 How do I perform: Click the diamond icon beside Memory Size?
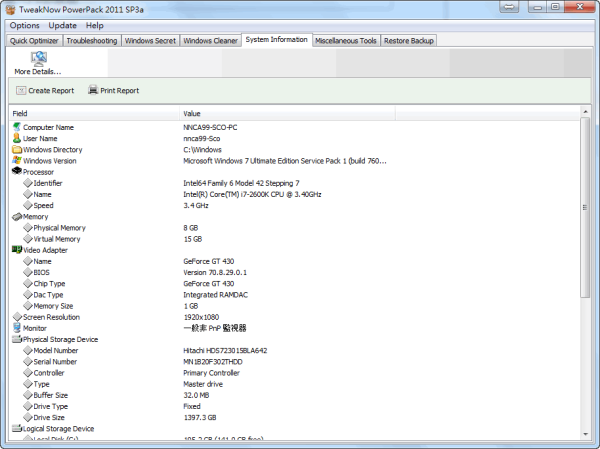pos(28,306)
